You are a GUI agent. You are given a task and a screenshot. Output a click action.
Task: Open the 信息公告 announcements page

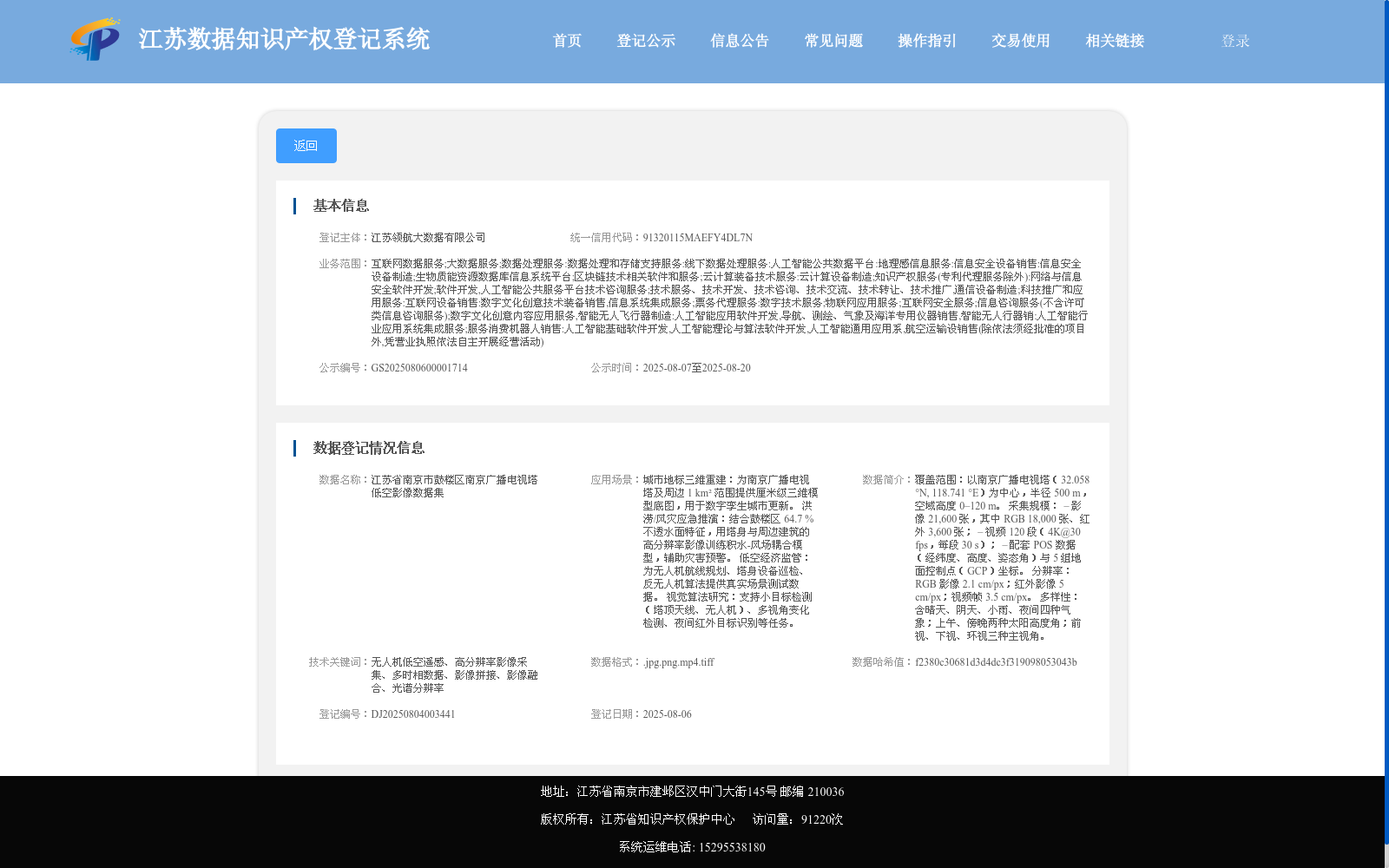click(739, 40)
